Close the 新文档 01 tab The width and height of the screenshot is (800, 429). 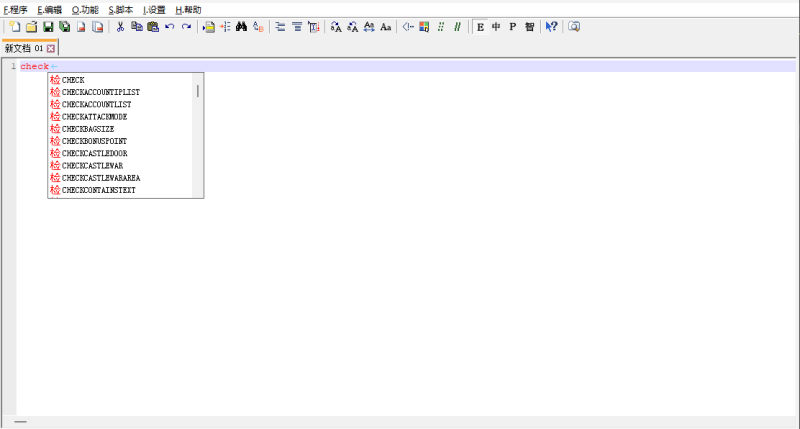[x=51, y=48]
